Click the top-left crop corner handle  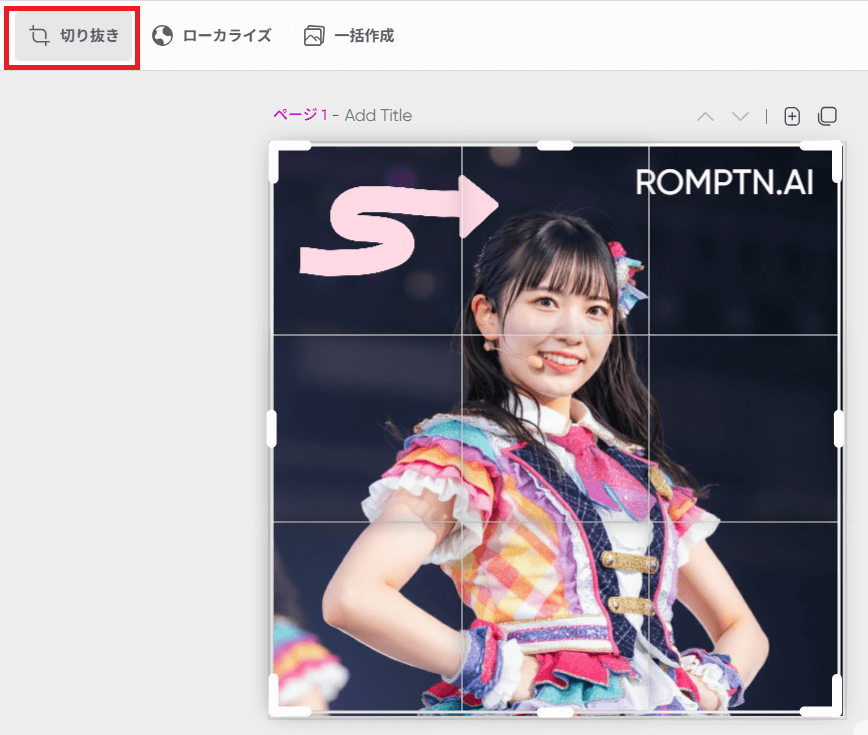point(277,150)
